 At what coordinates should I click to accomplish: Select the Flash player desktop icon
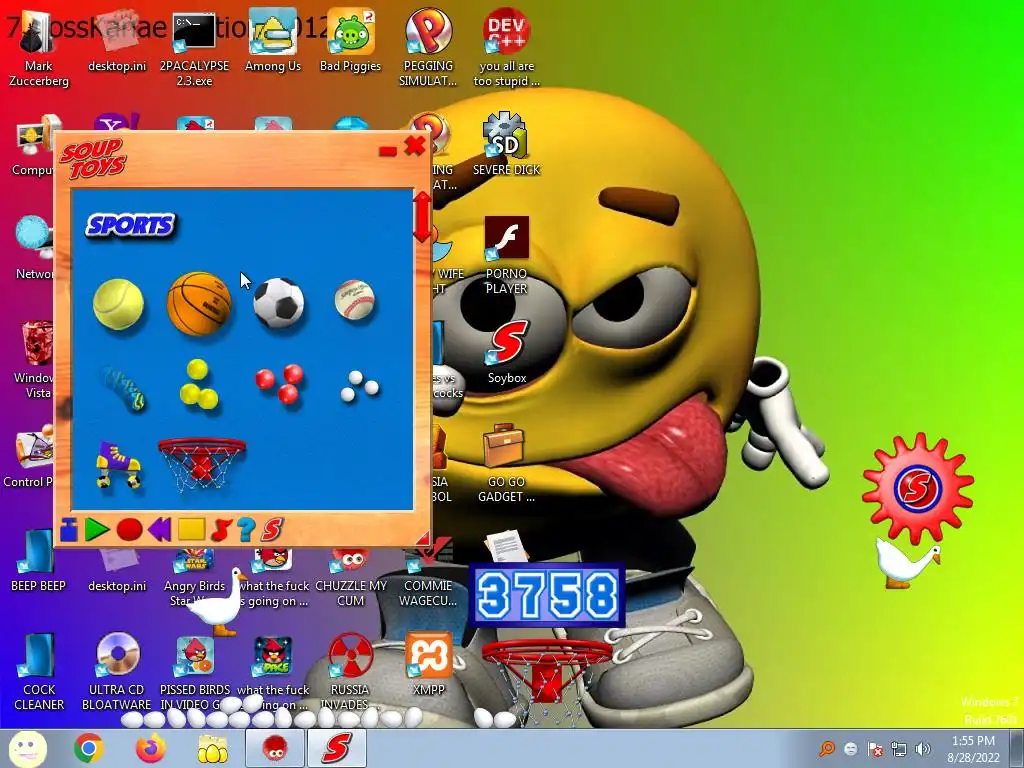click(506, 255)
